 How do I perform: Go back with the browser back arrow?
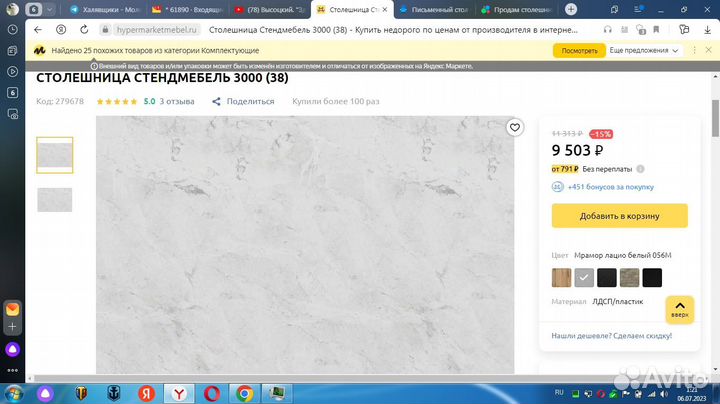point(38,29)
